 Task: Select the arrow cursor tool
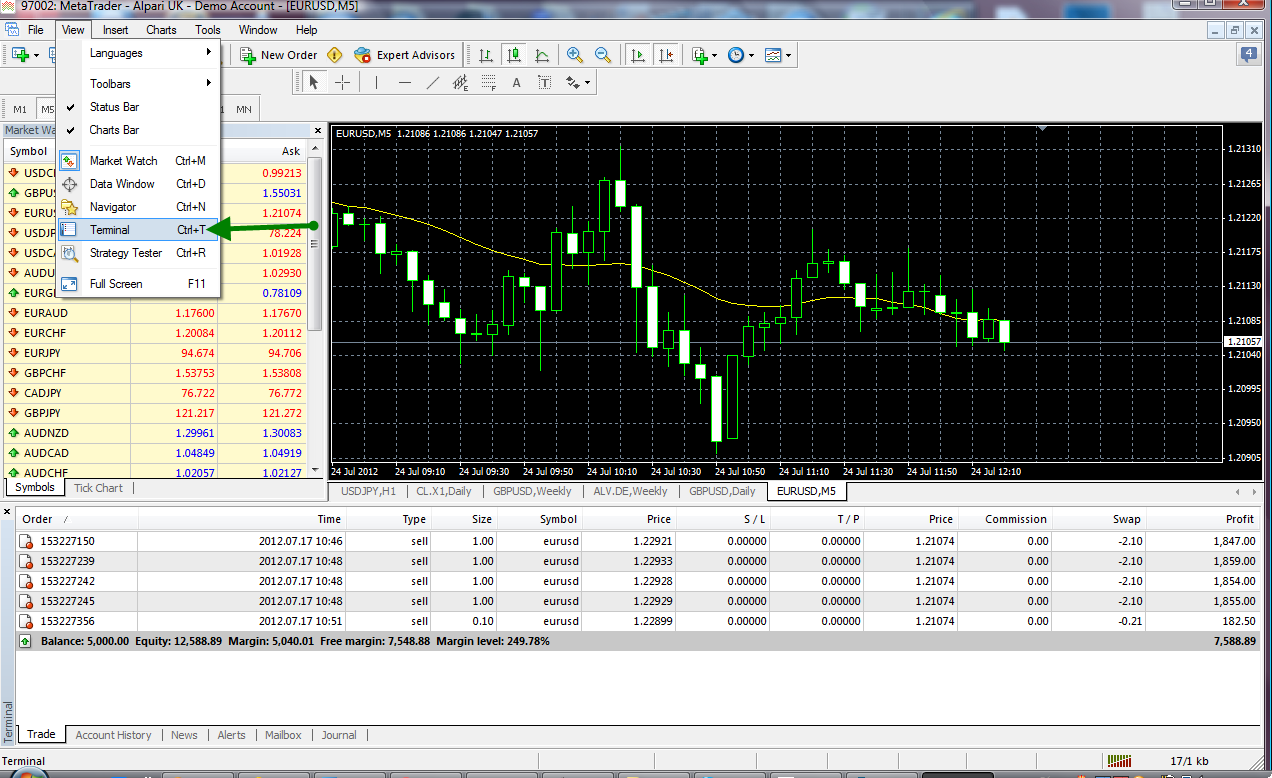[314, 82]
